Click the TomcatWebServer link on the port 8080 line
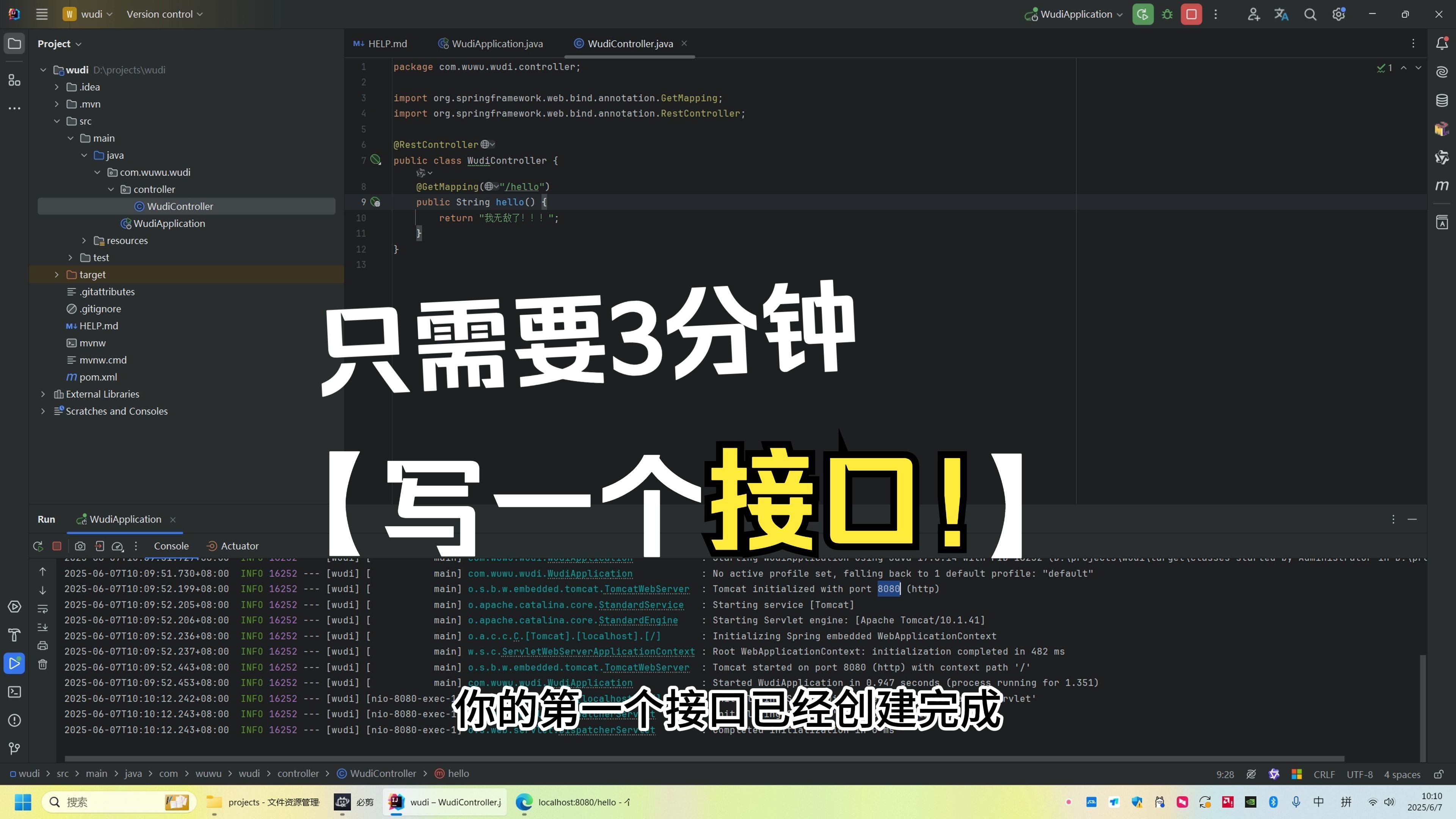 [x=646, y=589]
